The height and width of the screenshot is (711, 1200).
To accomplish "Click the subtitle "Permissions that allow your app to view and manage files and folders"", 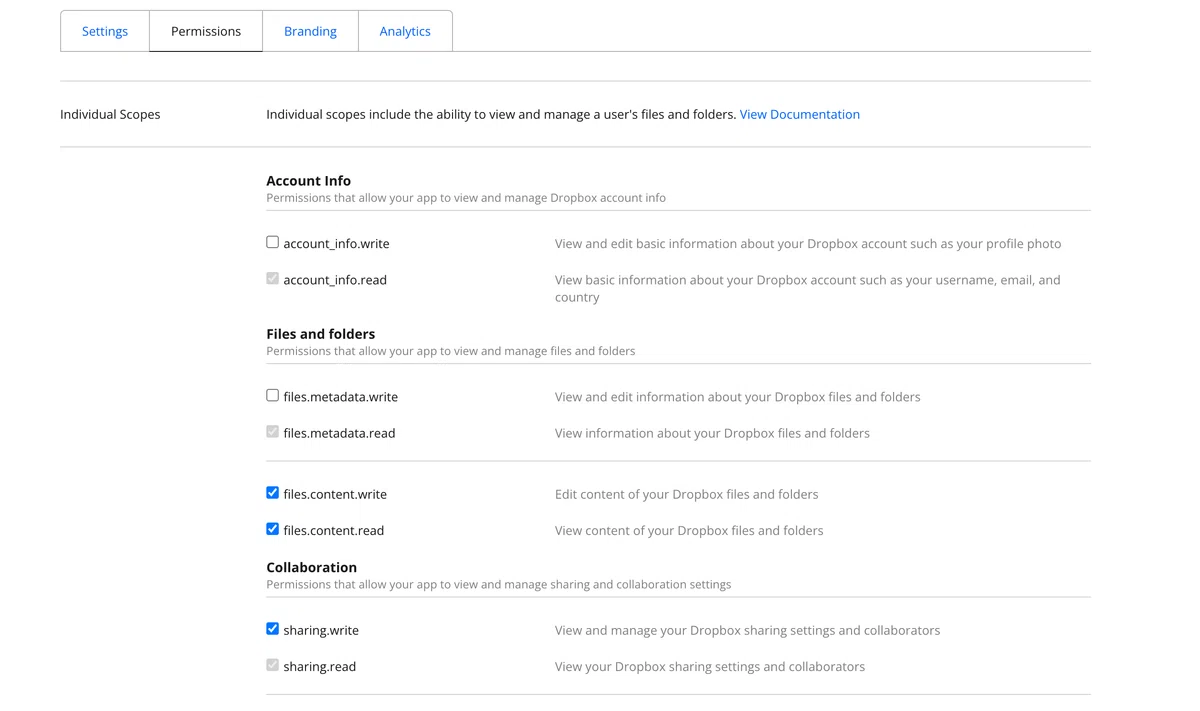I will pyautogui.click(x=451, y=351).
